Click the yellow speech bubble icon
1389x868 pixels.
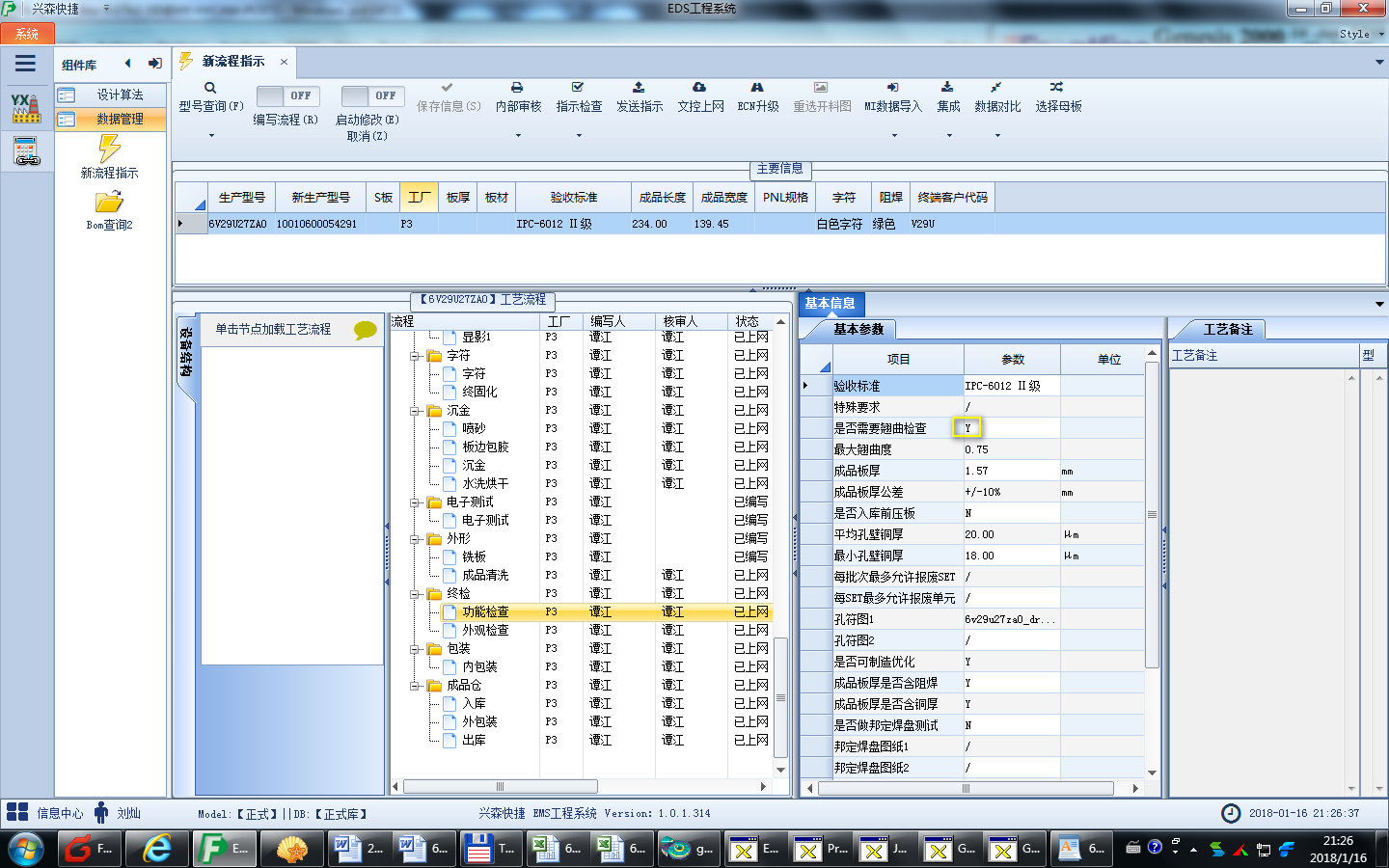(366, 330)
